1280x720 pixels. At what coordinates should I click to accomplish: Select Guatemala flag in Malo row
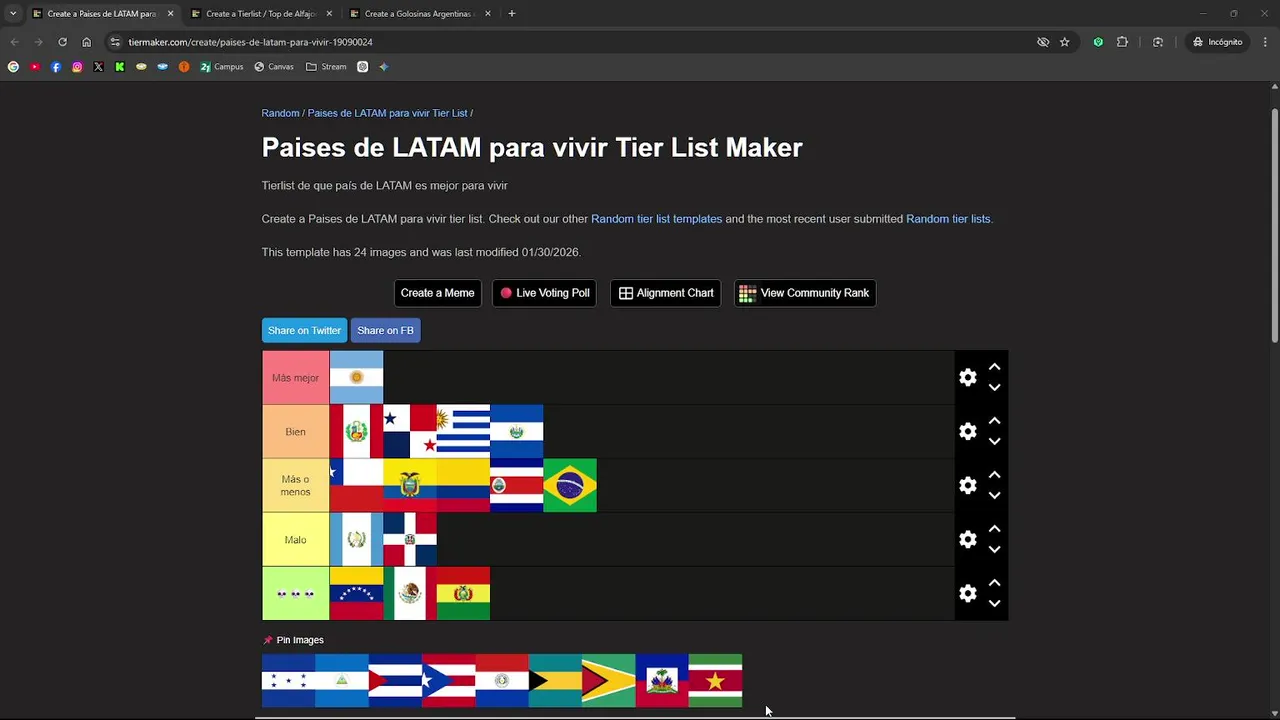pos(356,540)
